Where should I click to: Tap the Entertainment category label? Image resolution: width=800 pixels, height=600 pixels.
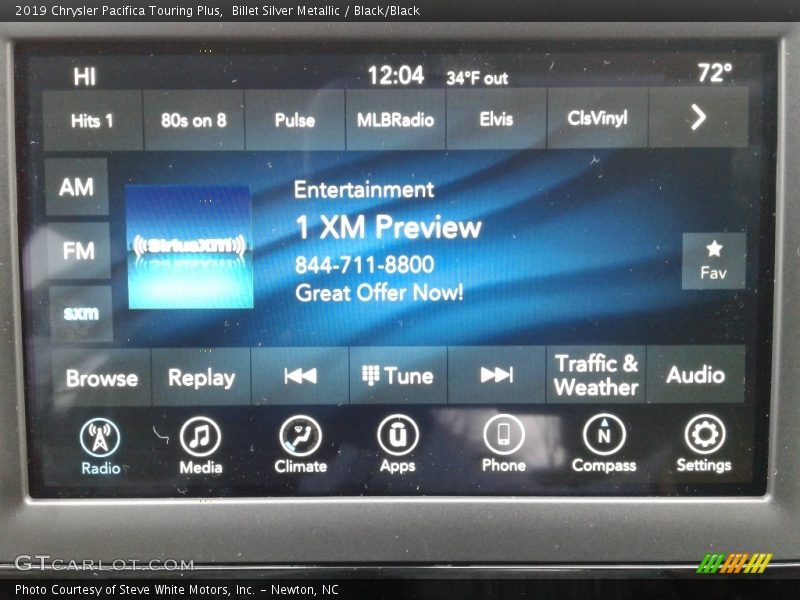[x=364, y=190]
